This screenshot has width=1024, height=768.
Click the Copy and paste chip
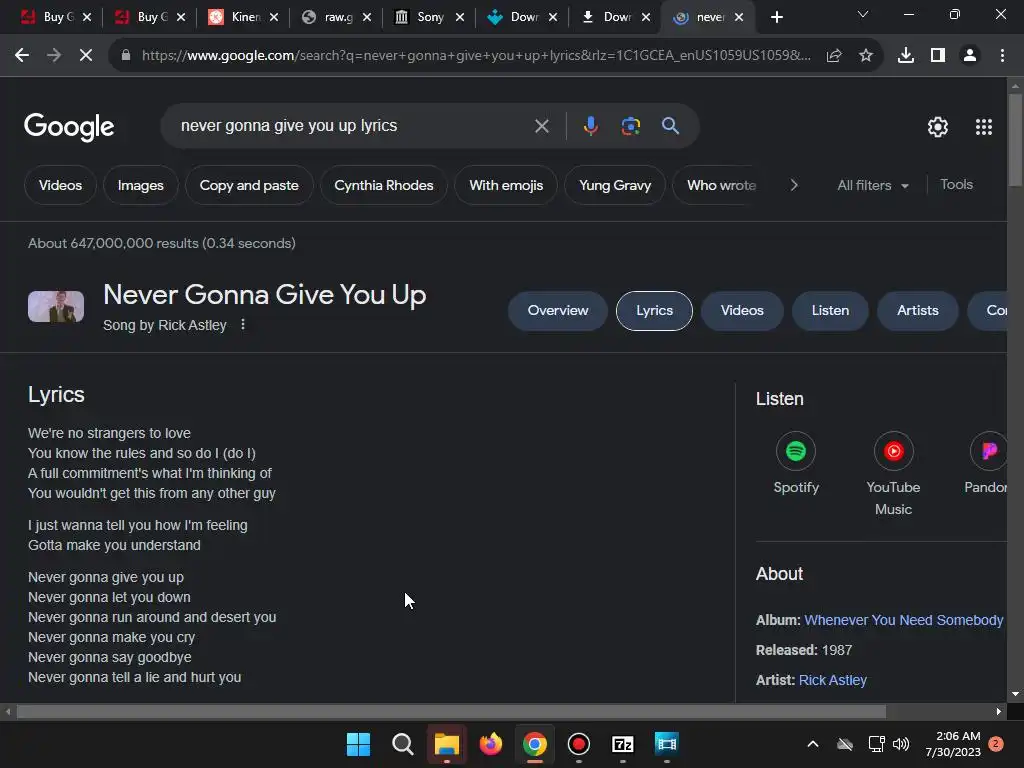(x=249, y=185)
